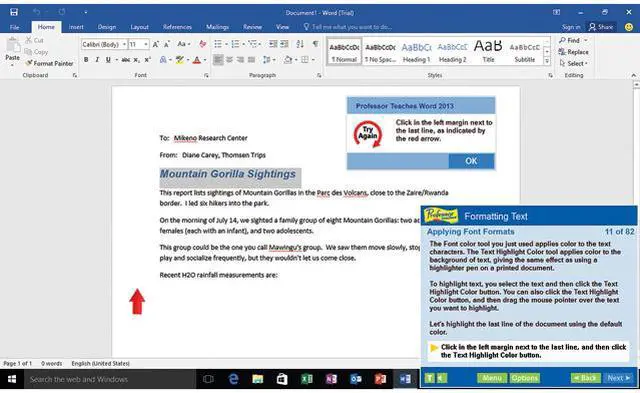Click the Cut button
Viewport: 640px width, 393px height.
point(34,40)
